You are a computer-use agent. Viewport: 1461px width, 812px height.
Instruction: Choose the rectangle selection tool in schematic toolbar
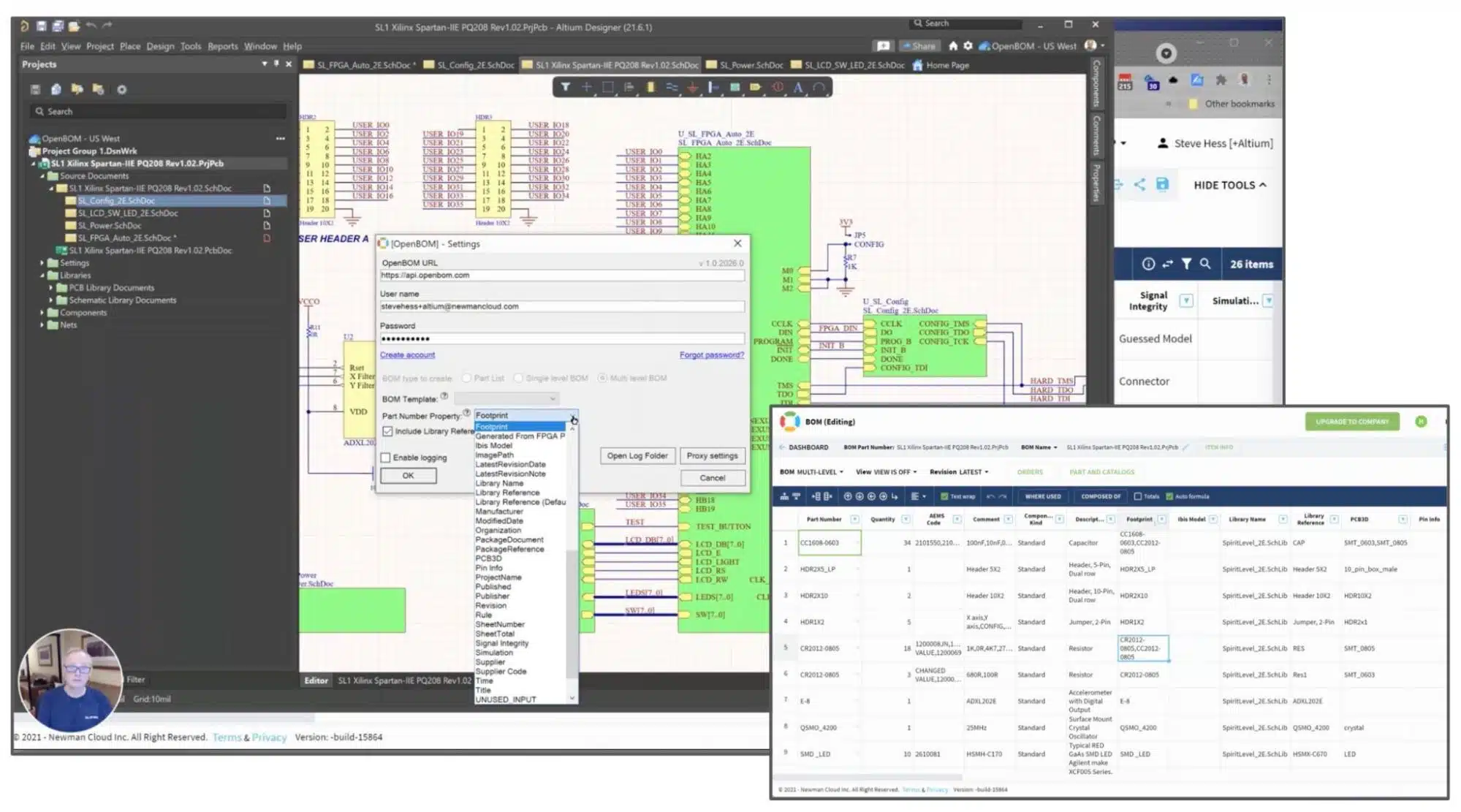coord(607,87)
